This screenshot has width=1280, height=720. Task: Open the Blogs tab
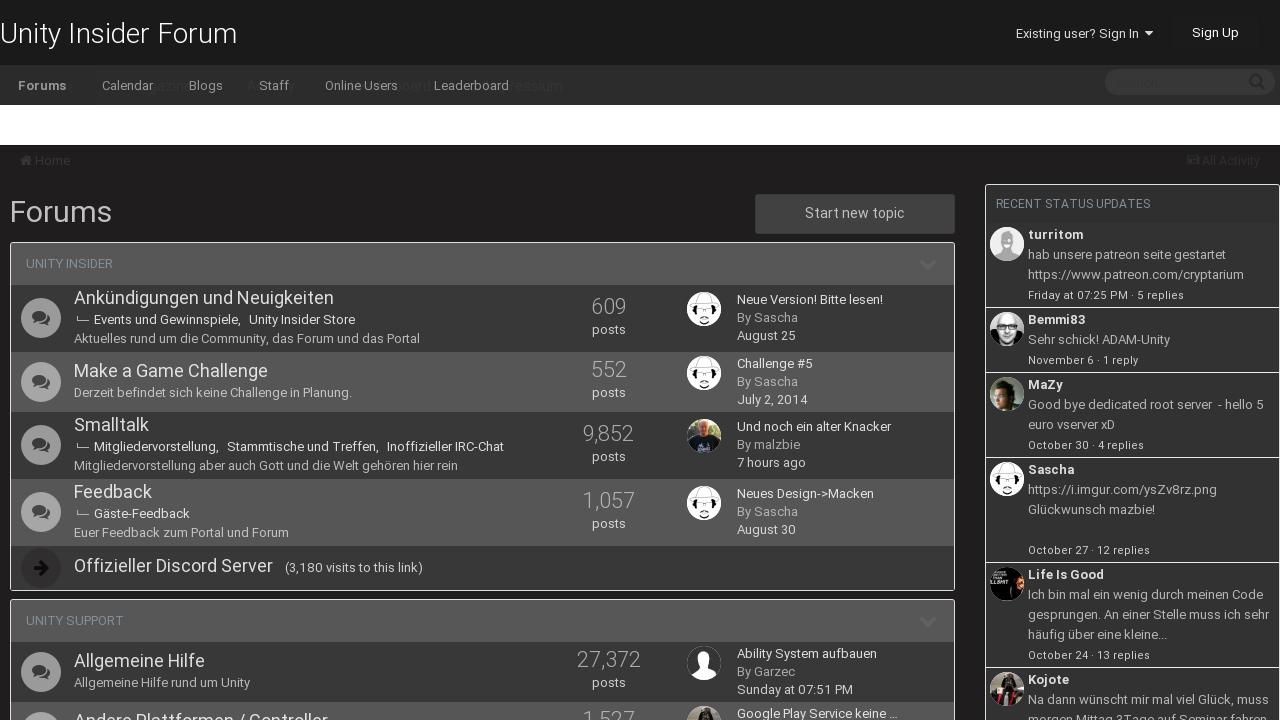pos(206,85)
